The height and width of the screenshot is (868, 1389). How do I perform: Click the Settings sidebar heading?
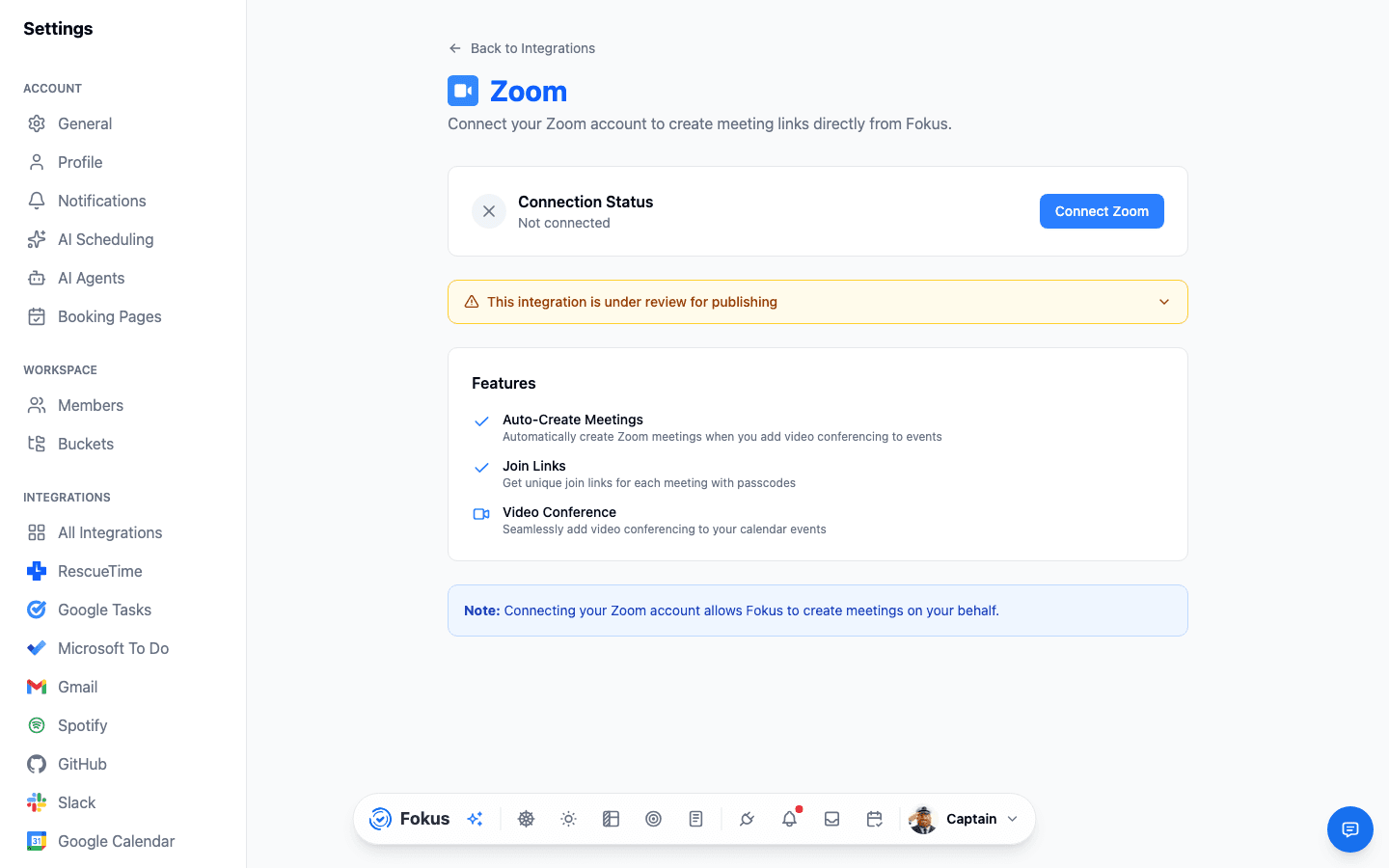pos(58,29)
